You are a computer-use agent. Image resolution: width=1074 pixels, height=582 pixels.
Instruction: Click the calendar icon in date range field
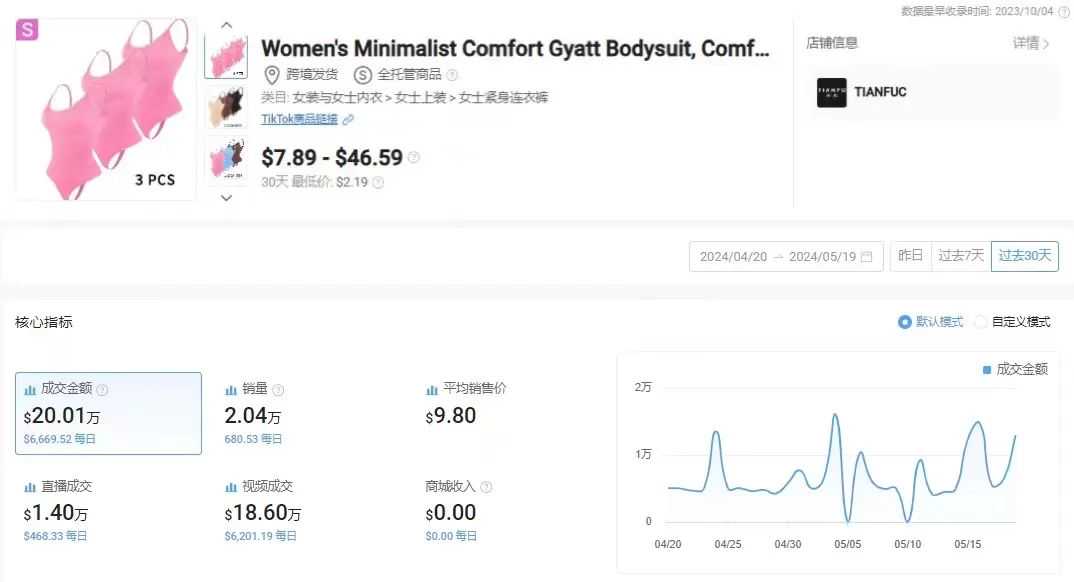(x=866, y=257)
